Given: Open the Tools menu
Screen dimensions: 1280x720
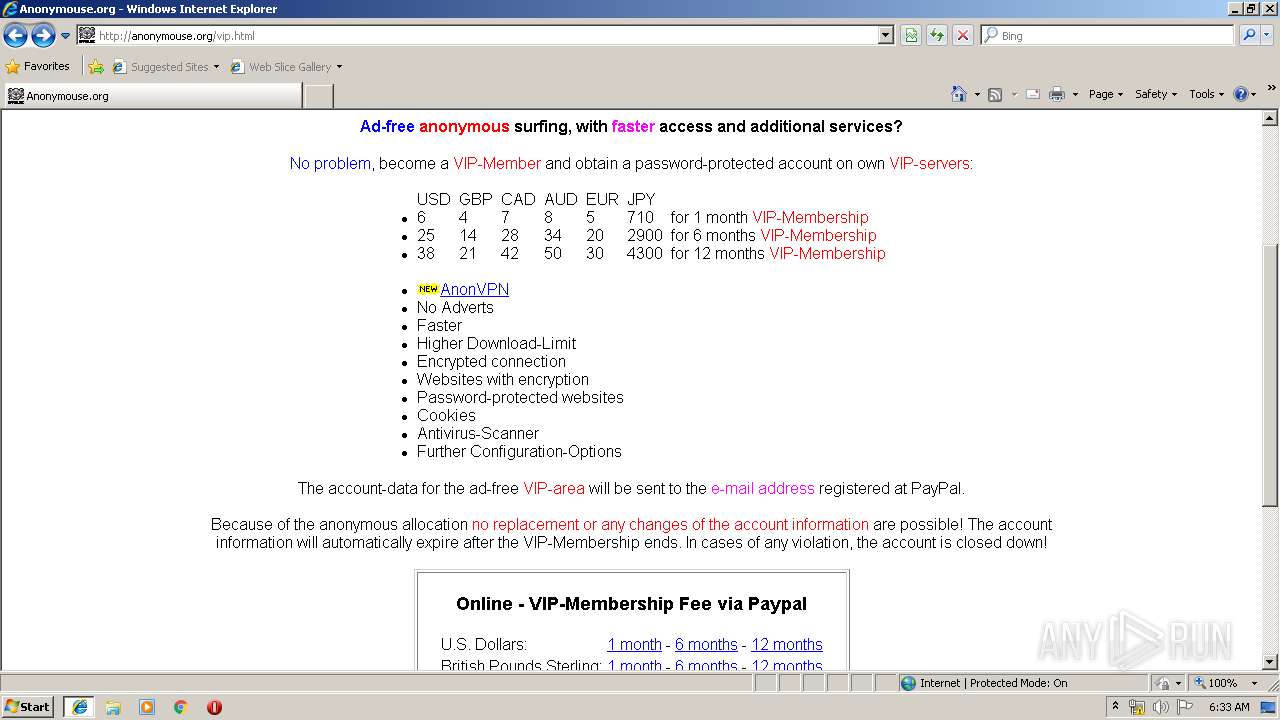Looking at the screenshot, I should tap(1207, 94).
